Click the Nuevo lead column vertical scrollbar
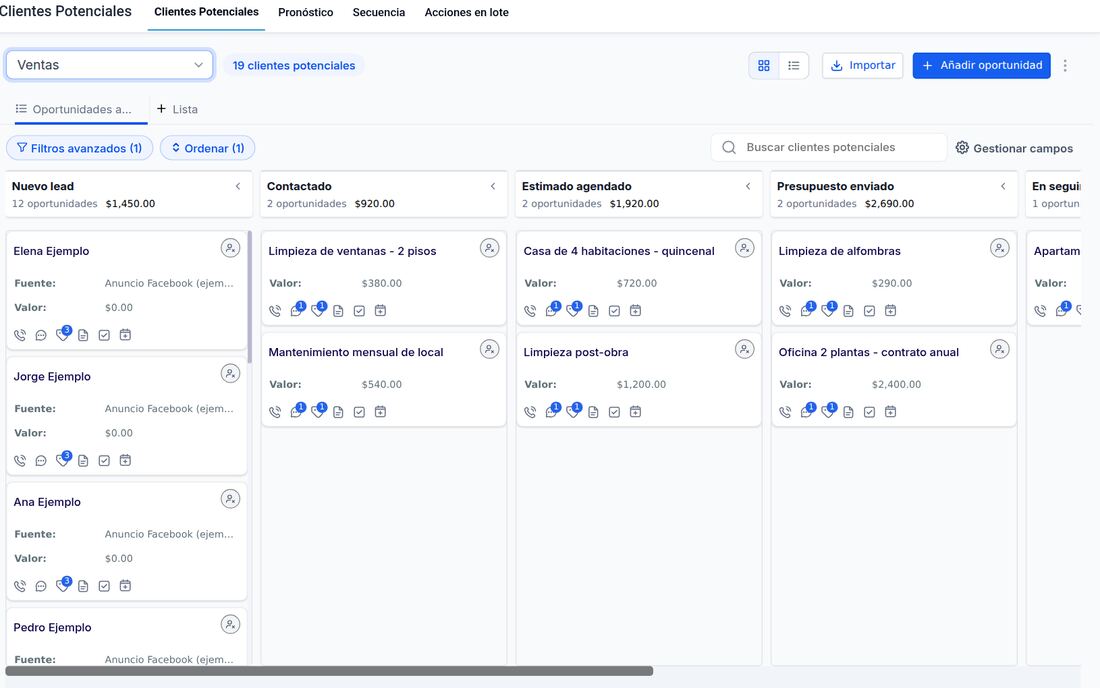 click(x=250, y=297)
